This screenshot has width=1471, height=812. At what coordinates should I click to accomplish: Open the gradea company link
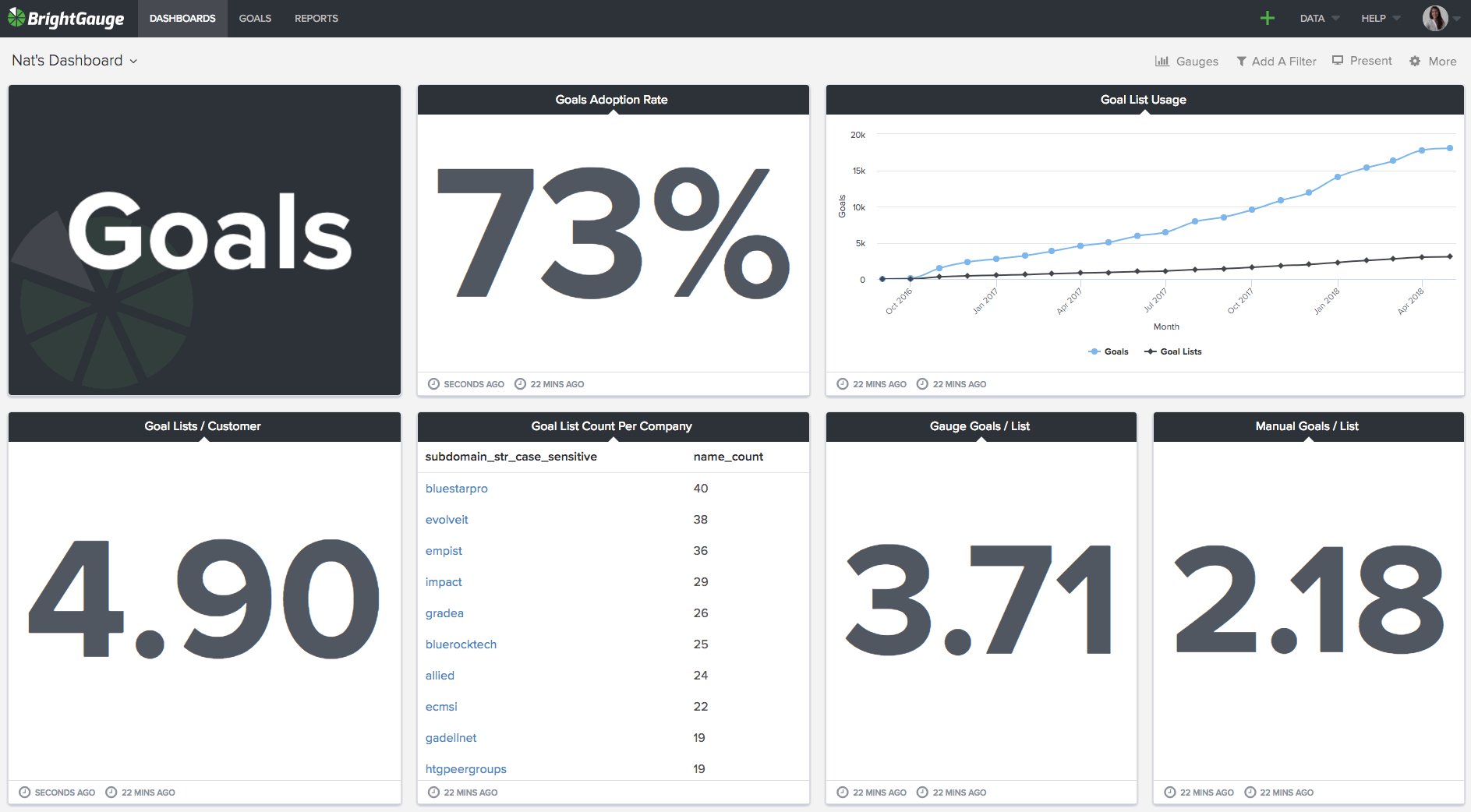444,613
